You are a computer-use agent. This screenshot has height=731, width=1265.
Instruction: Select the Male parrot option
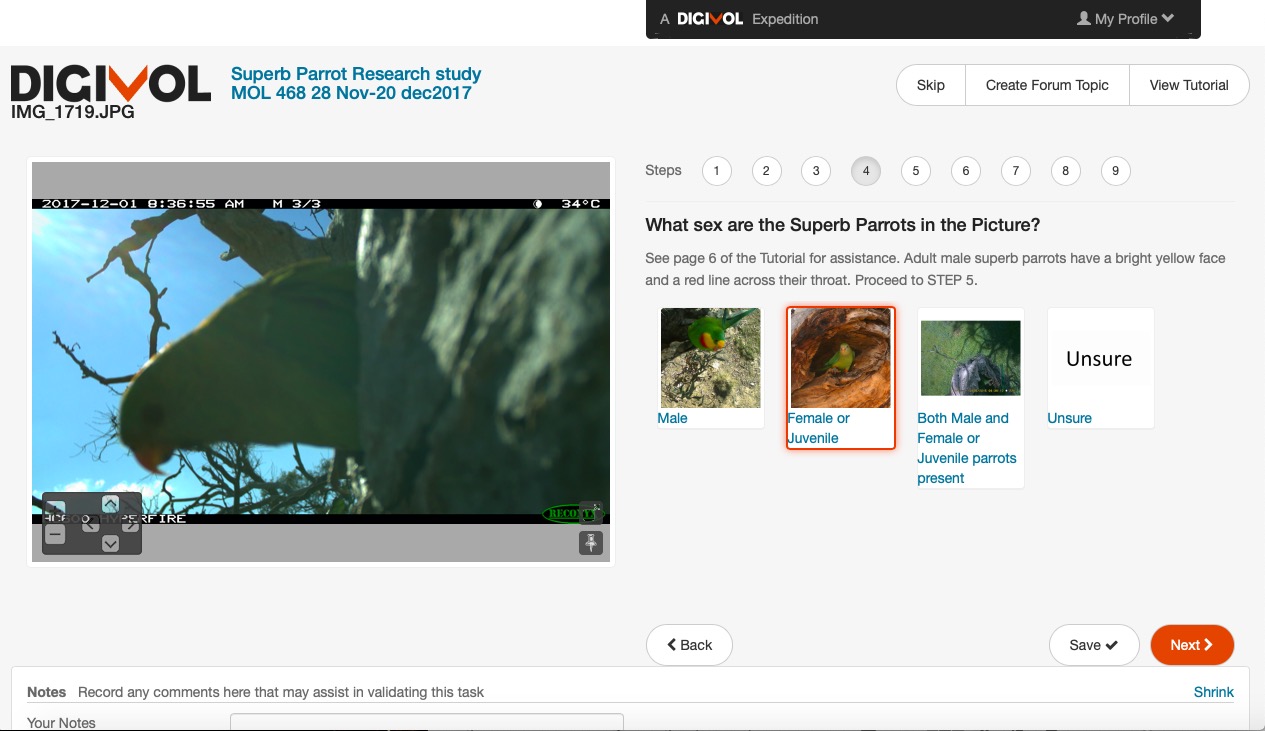pyautogui.click(x=710, y=367)
